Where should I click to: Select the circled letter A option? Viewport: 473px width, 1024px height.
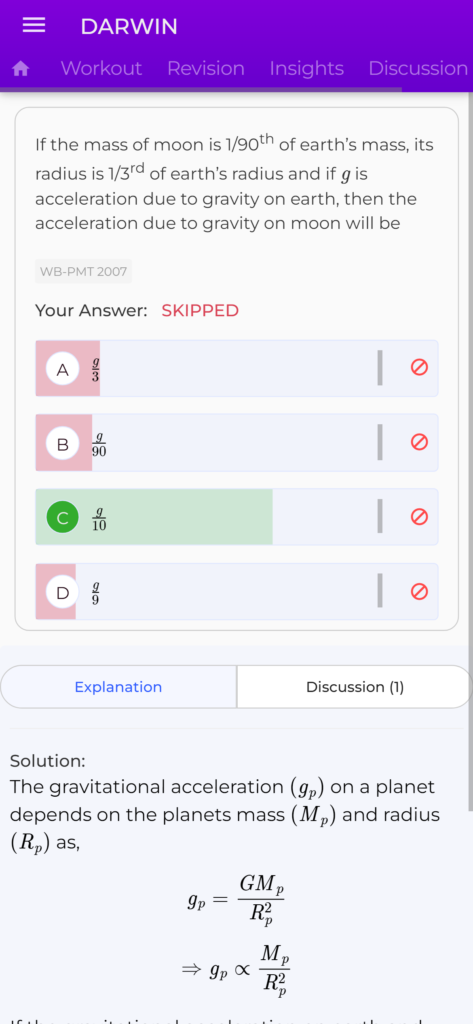pos(63,369)
